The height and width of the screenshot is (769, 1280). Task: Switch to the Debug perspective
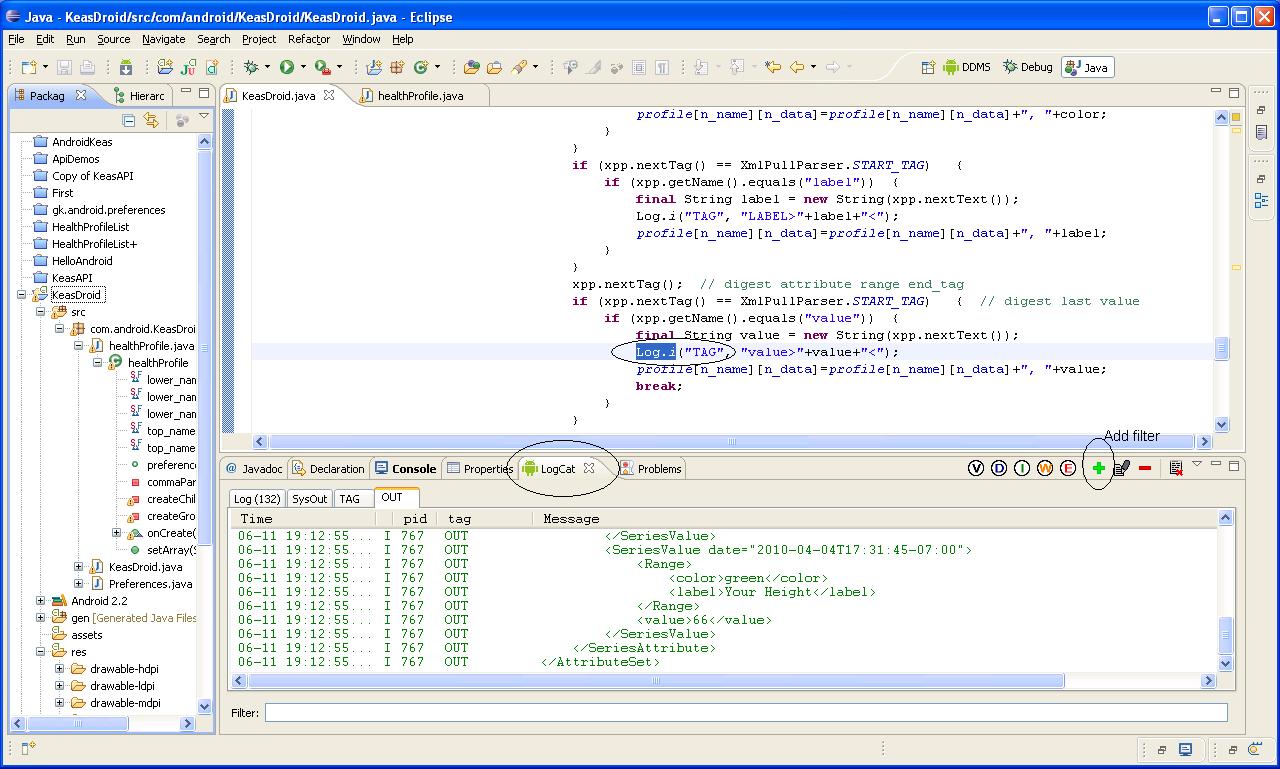point(1027,67)
